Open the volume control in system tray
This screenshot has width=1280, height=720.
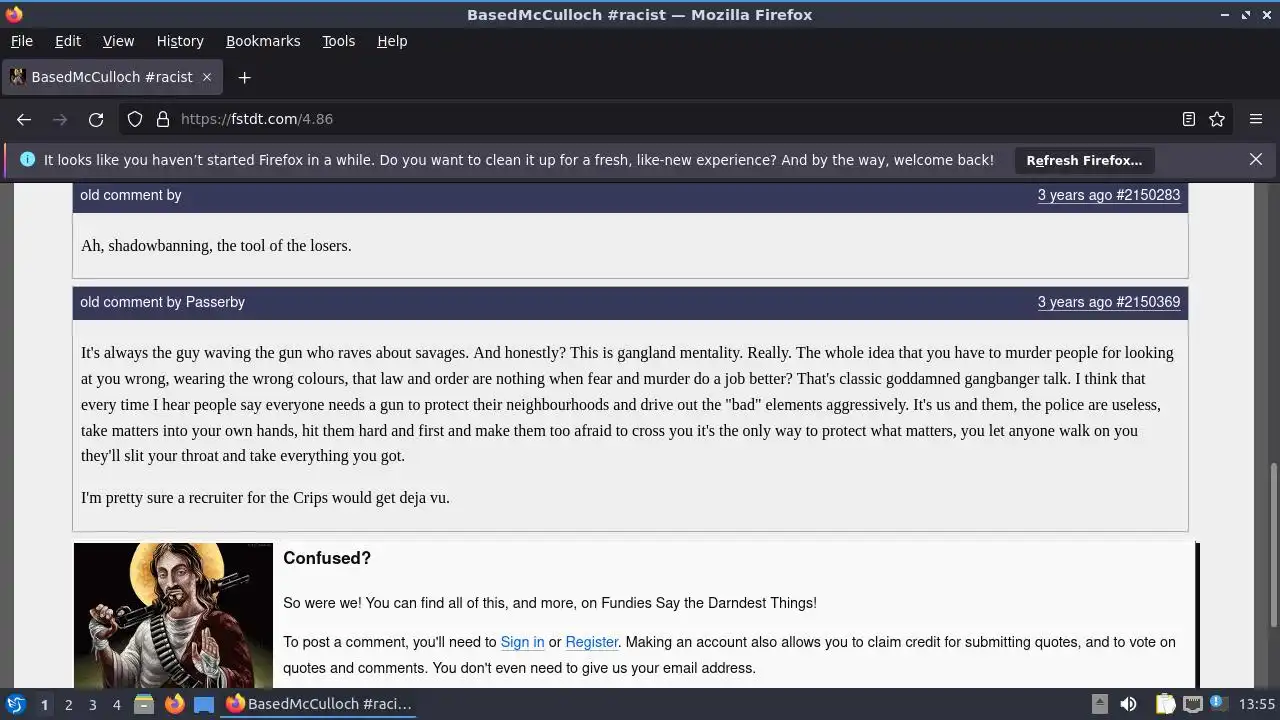[1128, 704]
